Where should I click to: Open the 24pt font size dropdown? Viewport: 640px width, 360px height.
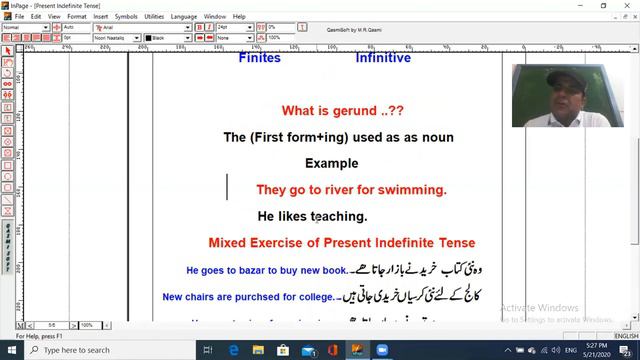pyautogui.click(x=249, y=27)
